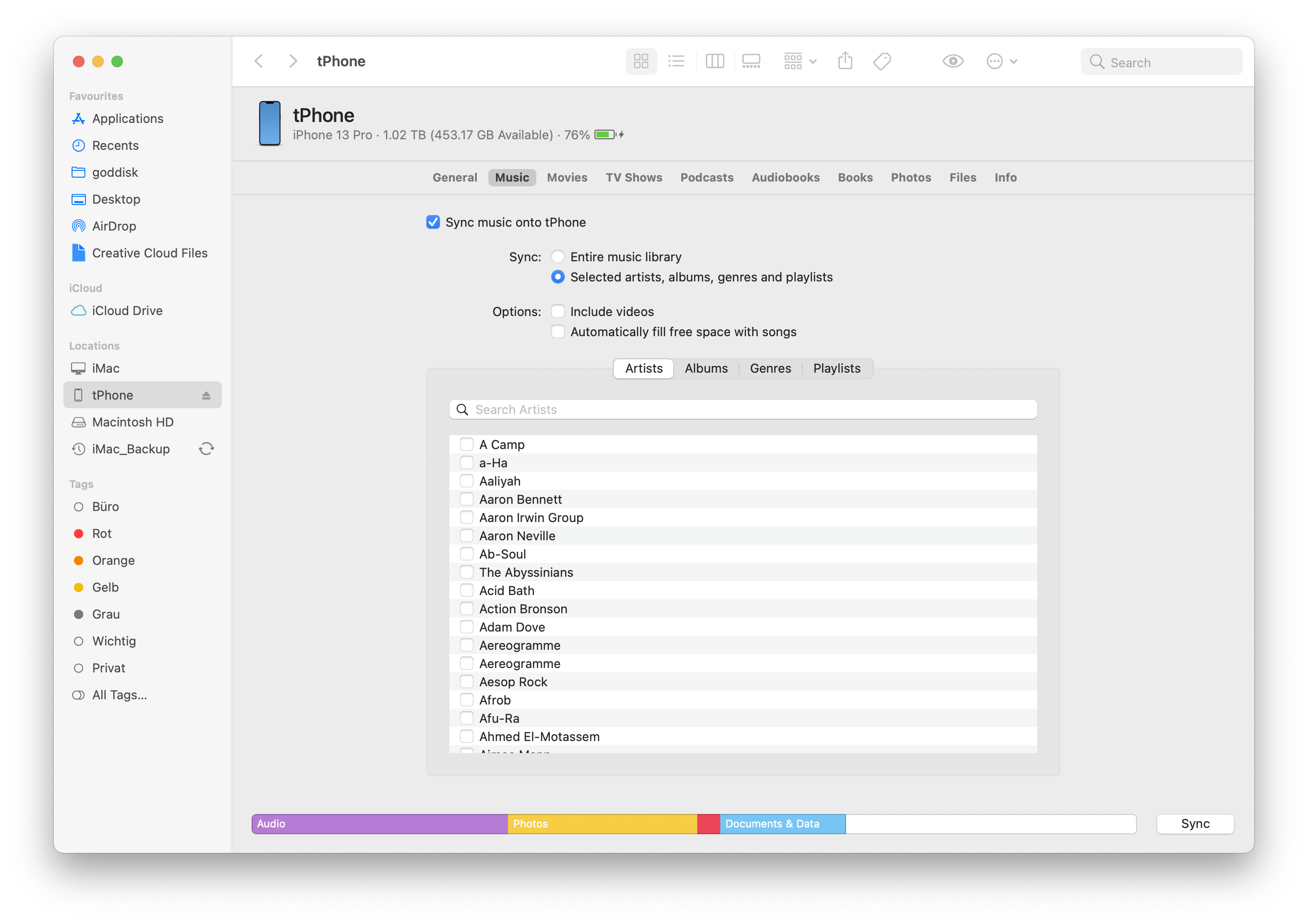1308x924 pixels.
Task: Open Applications in the sidebar
Action: (x=142, y=119)
